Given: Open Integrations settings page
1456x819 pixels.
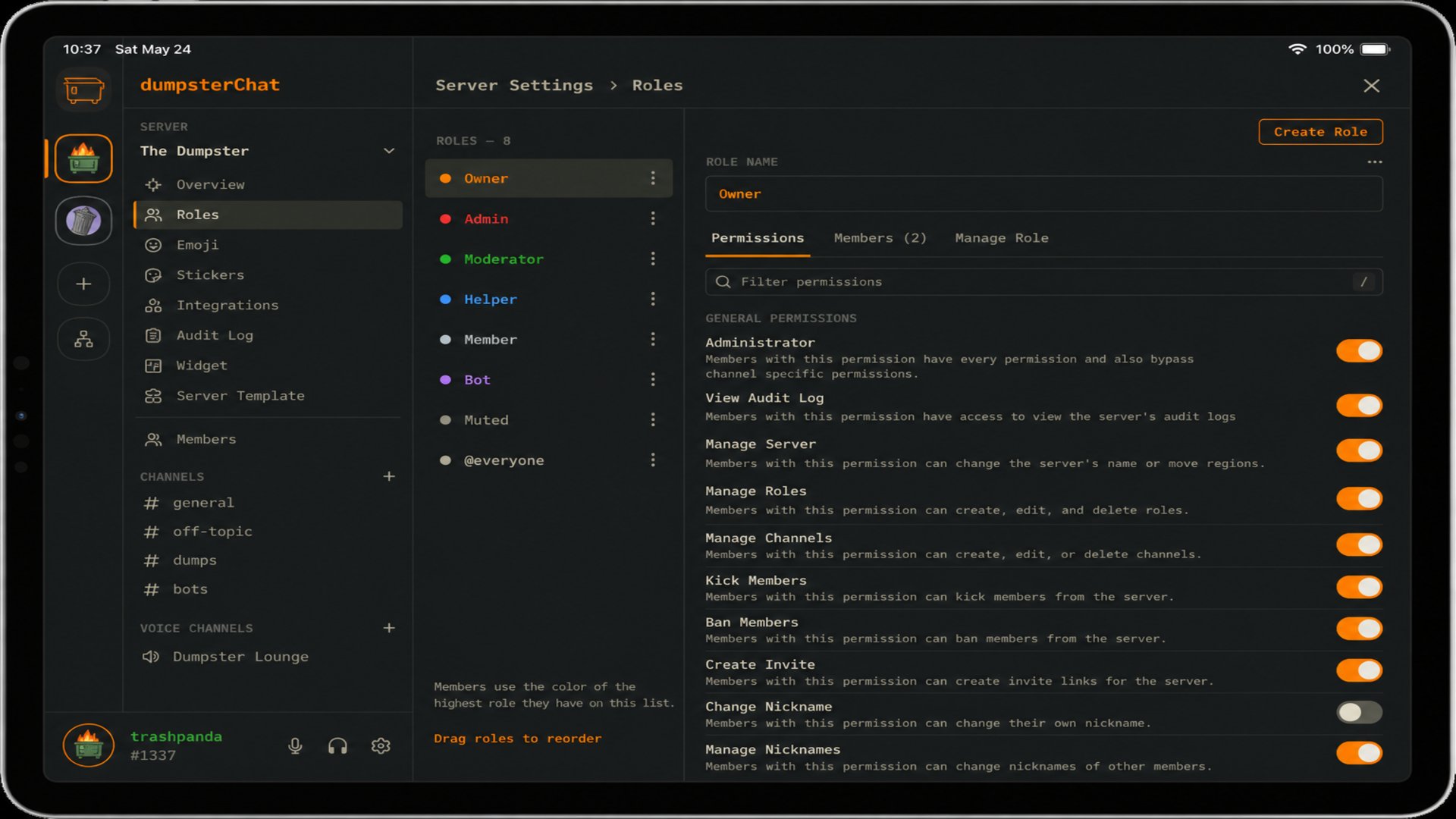Looking at the screenshot, I should [x=268, y=306].
